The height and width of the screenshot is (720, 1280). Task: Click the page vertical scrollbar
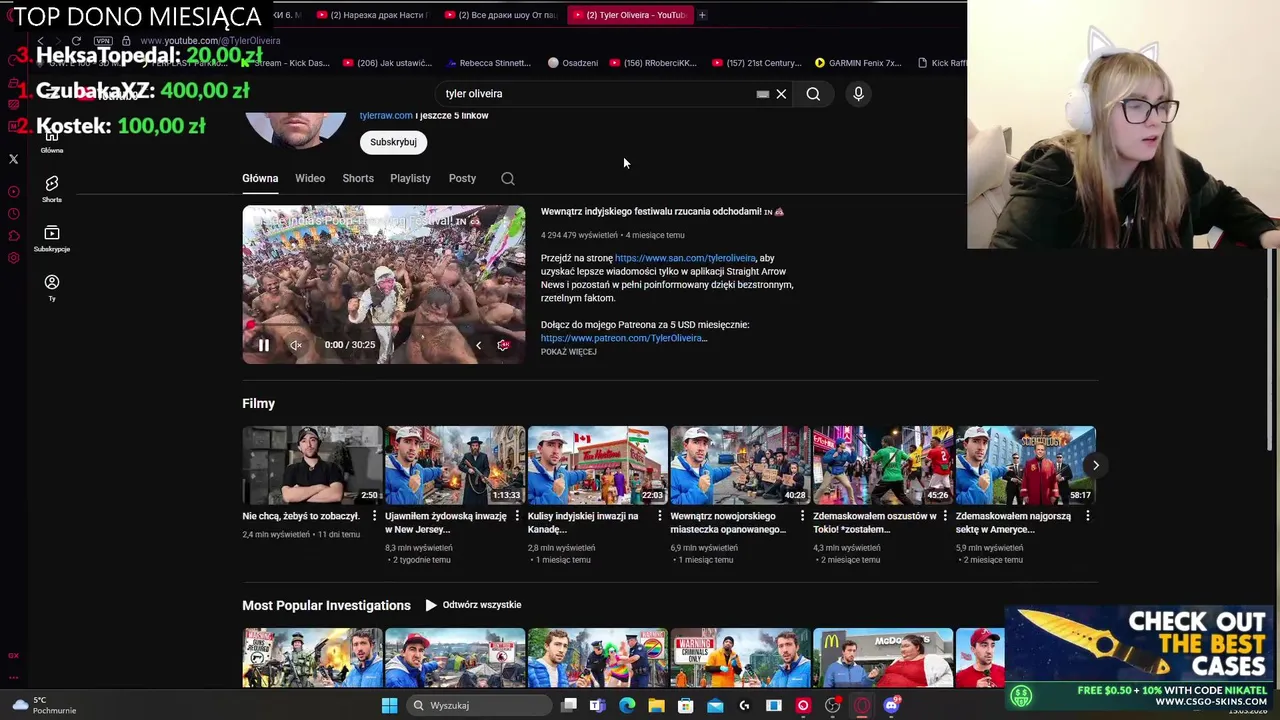[x=1272, y=350]
